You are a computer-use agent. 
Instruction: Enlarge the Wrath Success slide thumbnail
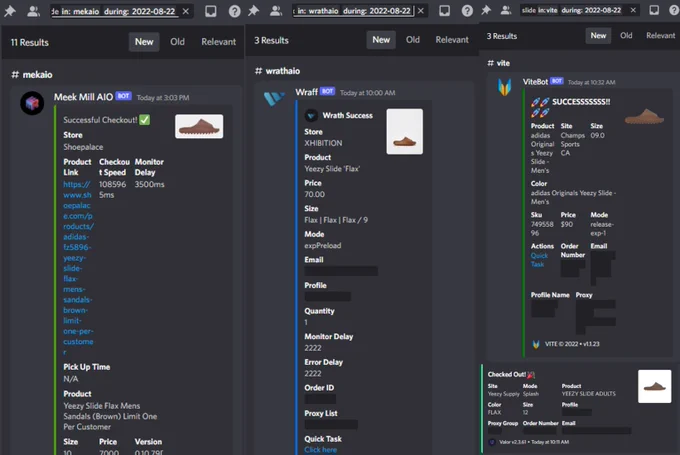(405, 131)
